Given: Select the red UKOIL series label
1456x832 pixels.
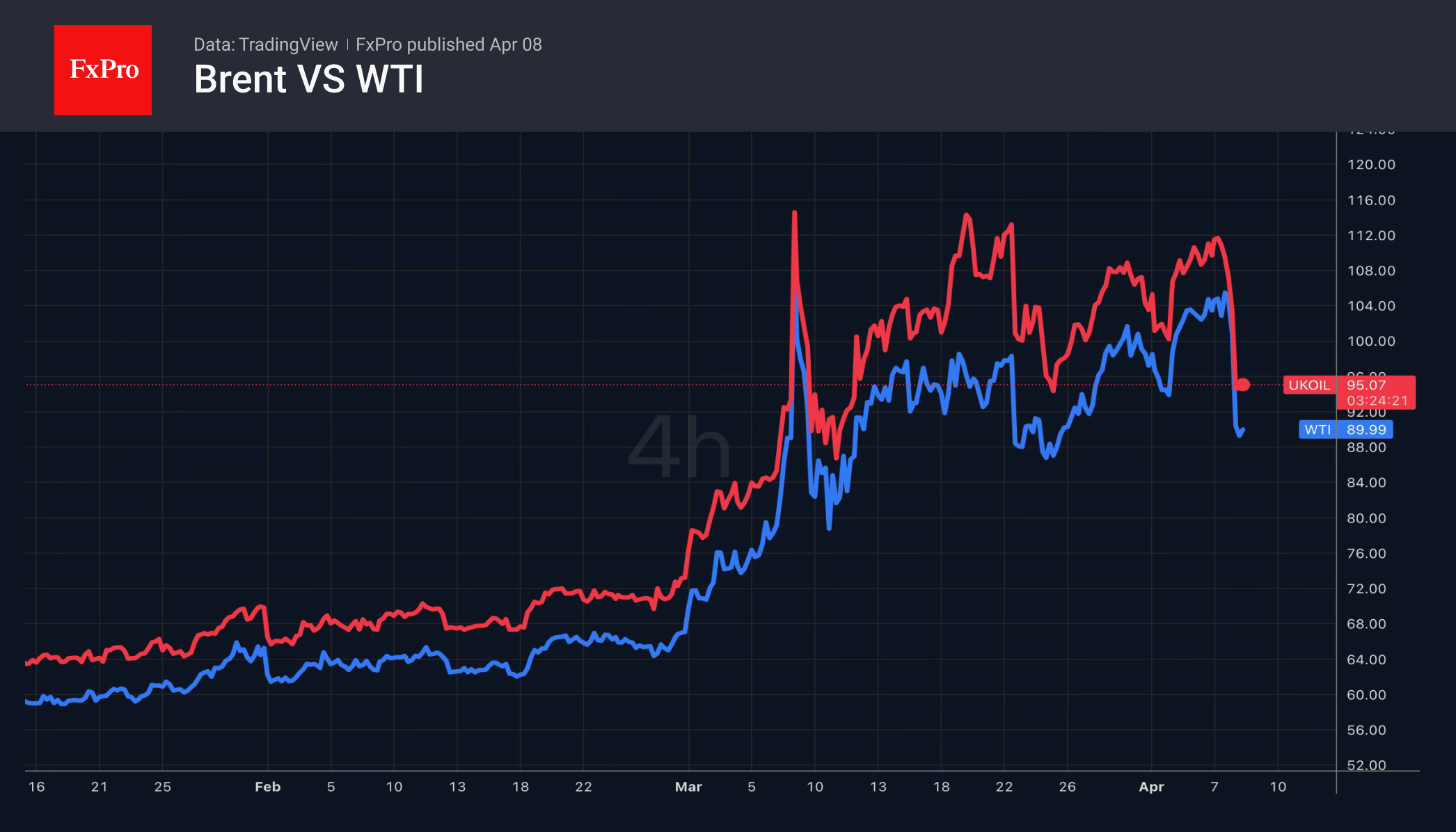Looking at the screenshot, I should [1309, 385].
